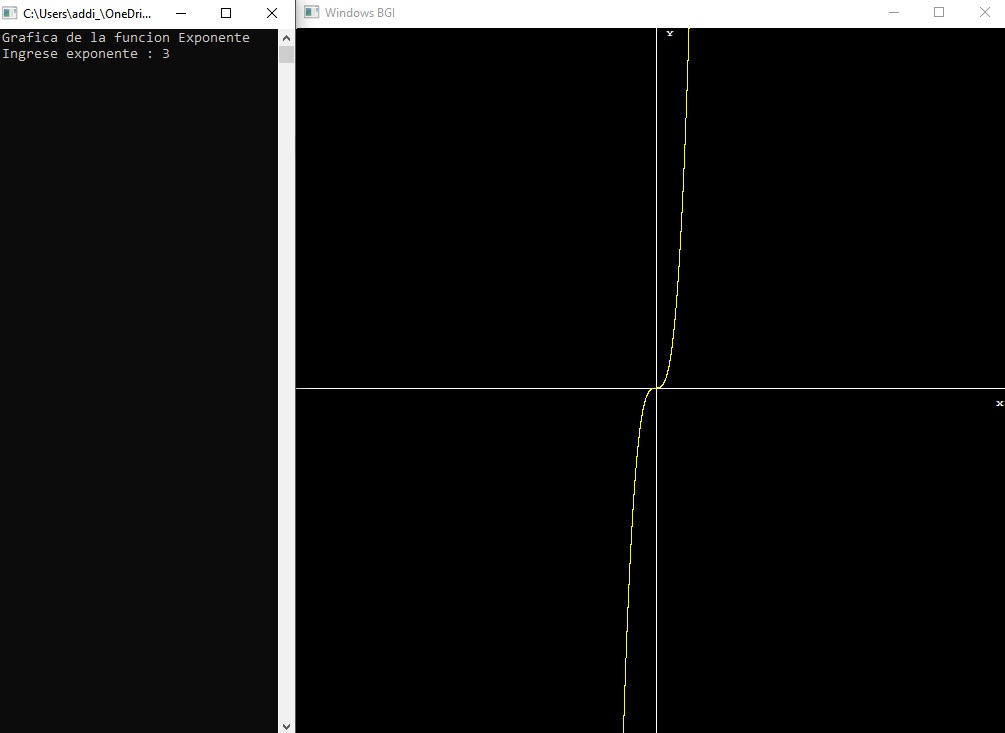The width and height of the screenshot is (1005, 733).
Task: Click the 'Grafica de la funcion Exponente' line
Action: [x=126, y=38]
